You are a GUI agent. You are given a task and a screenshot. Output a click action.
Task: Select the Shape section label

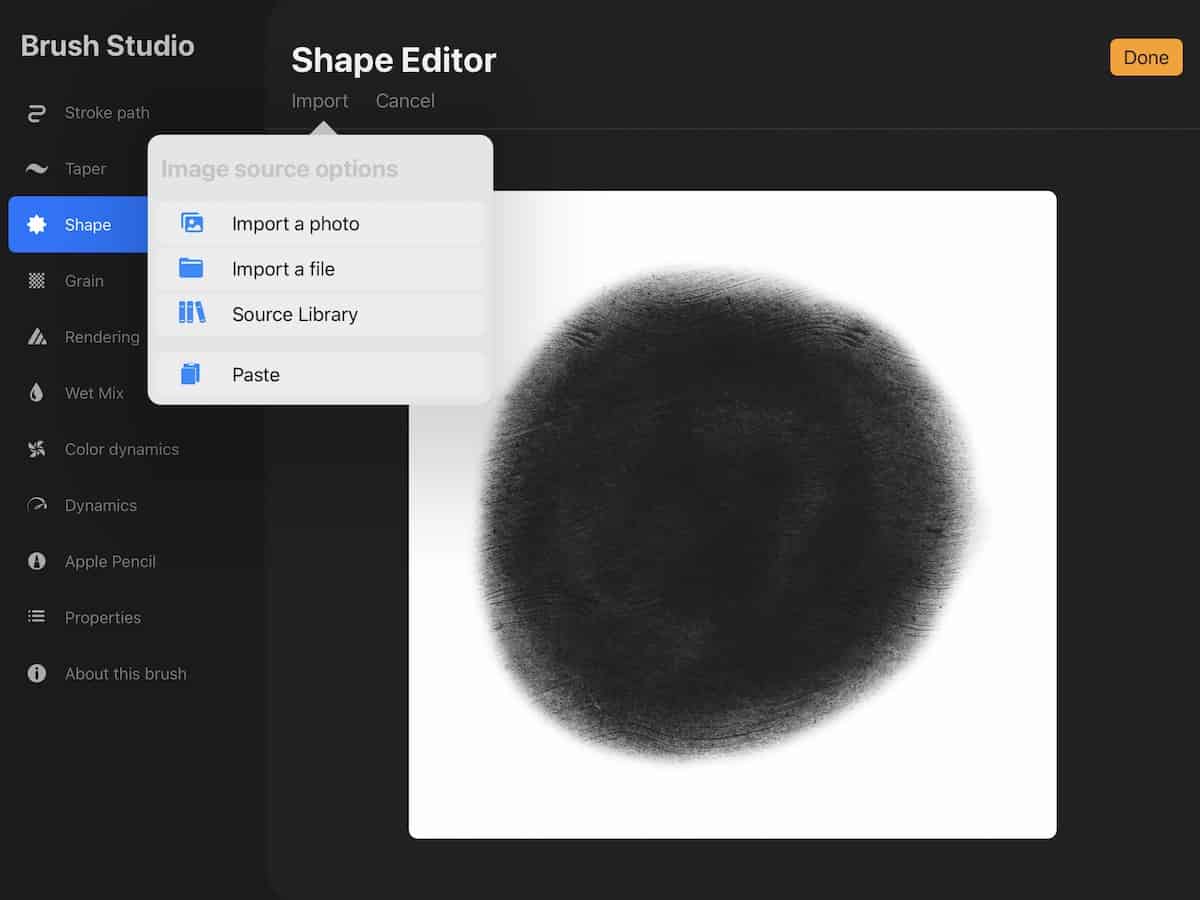88,225
